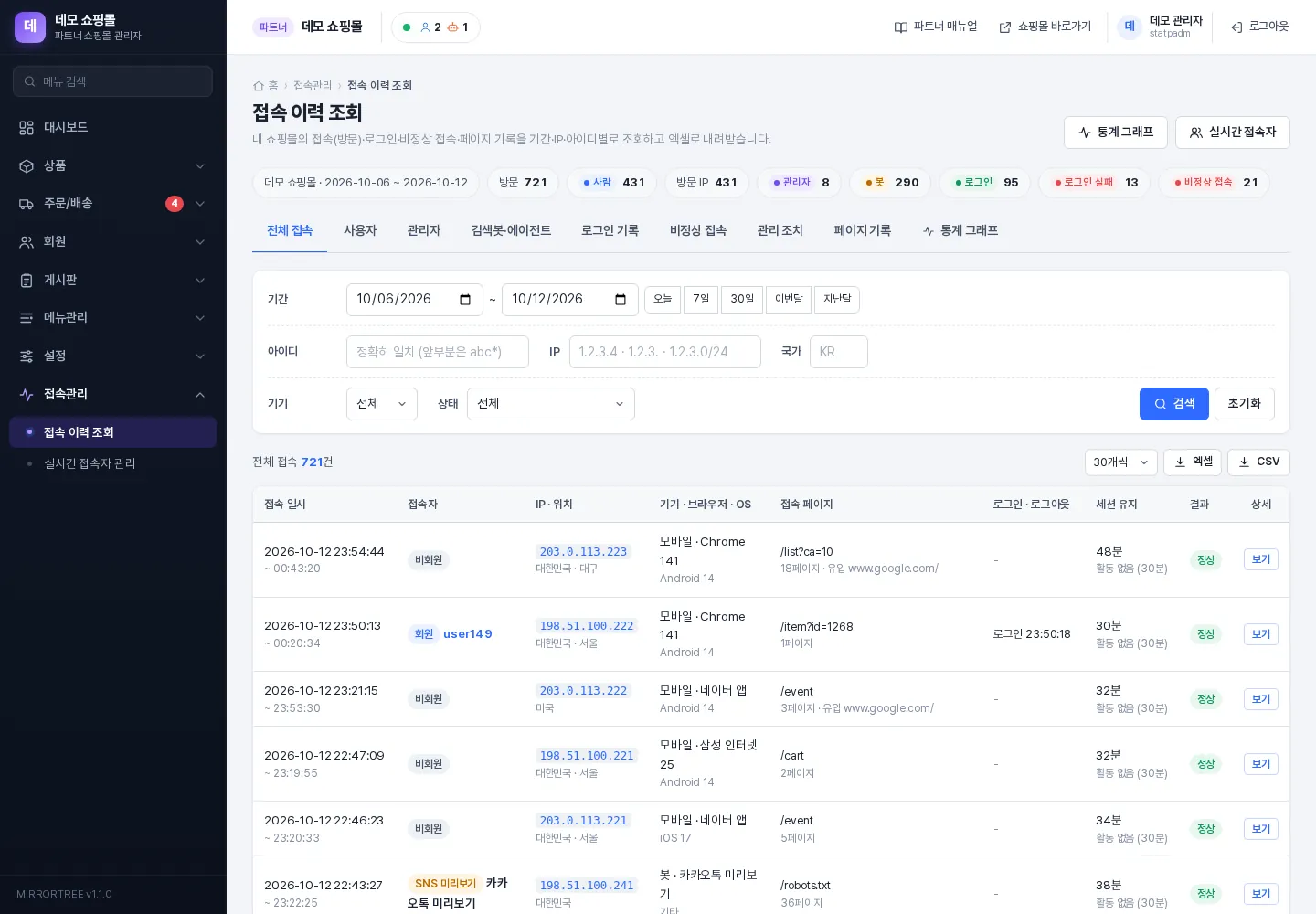Viewport: 1316px width, 914px height.
Task: Click the 데모 관리자 profile avatar
Action: click(1130, 27)
